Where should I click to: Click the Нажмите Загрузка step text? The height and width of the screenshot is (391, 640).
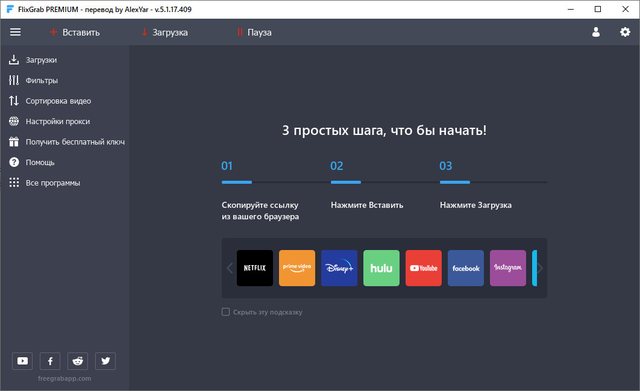tap(476, 205)
